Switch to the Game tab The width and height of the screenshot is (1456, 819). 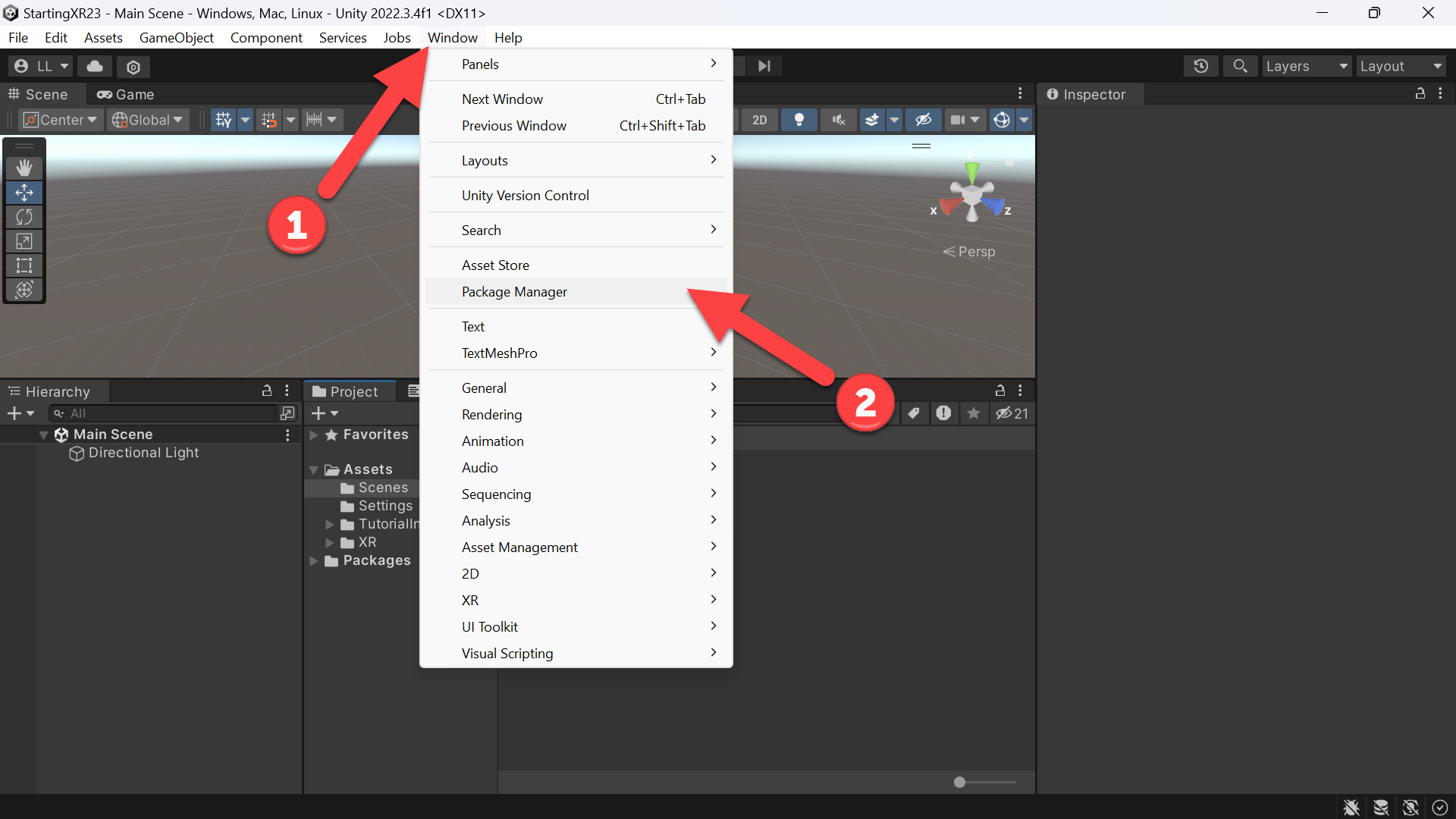tap(126, 95)
